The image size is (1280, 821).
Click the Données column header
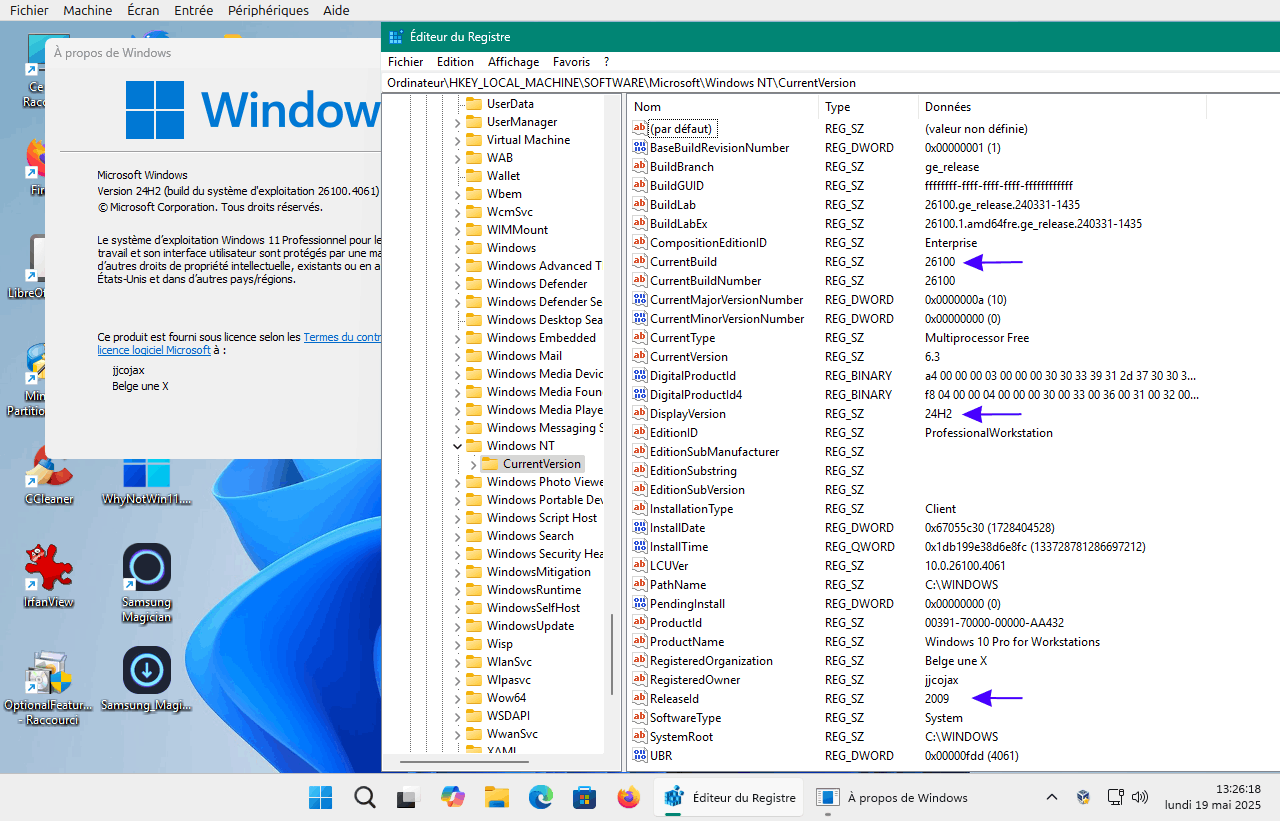1062,107
